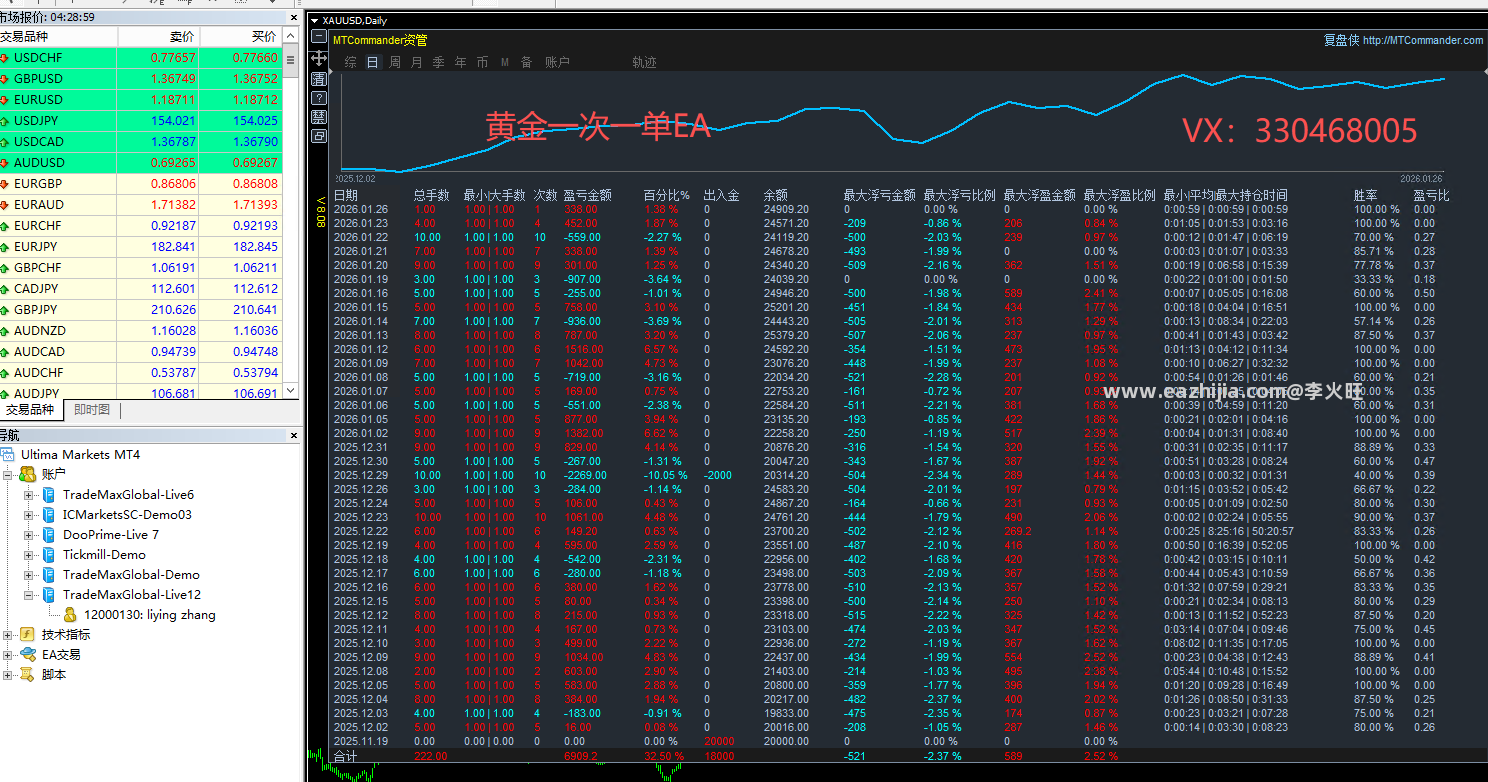The width and height of the screenshot is (1488, 782).
Task: Collapse the TradeMaxGlobal-Live12 node
Action: click(x=28, y=595)
